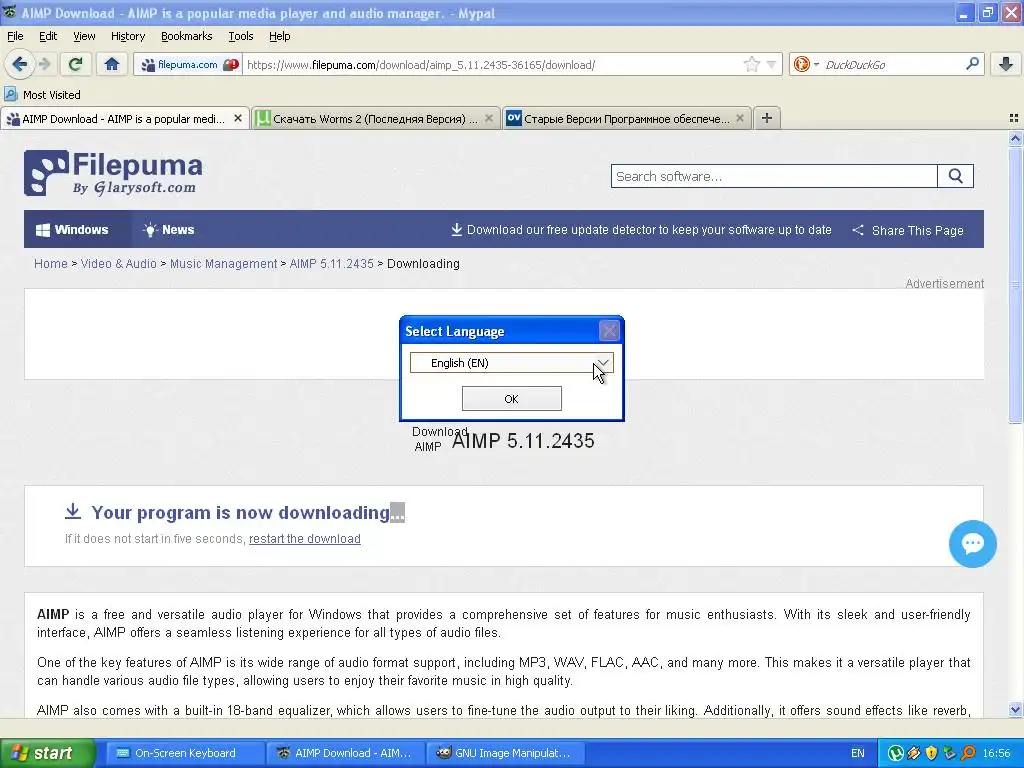Click the download arrow icon beside heading
This screenshot has width=1024, height=768.
pyautogui.click(x=72, y=511)
